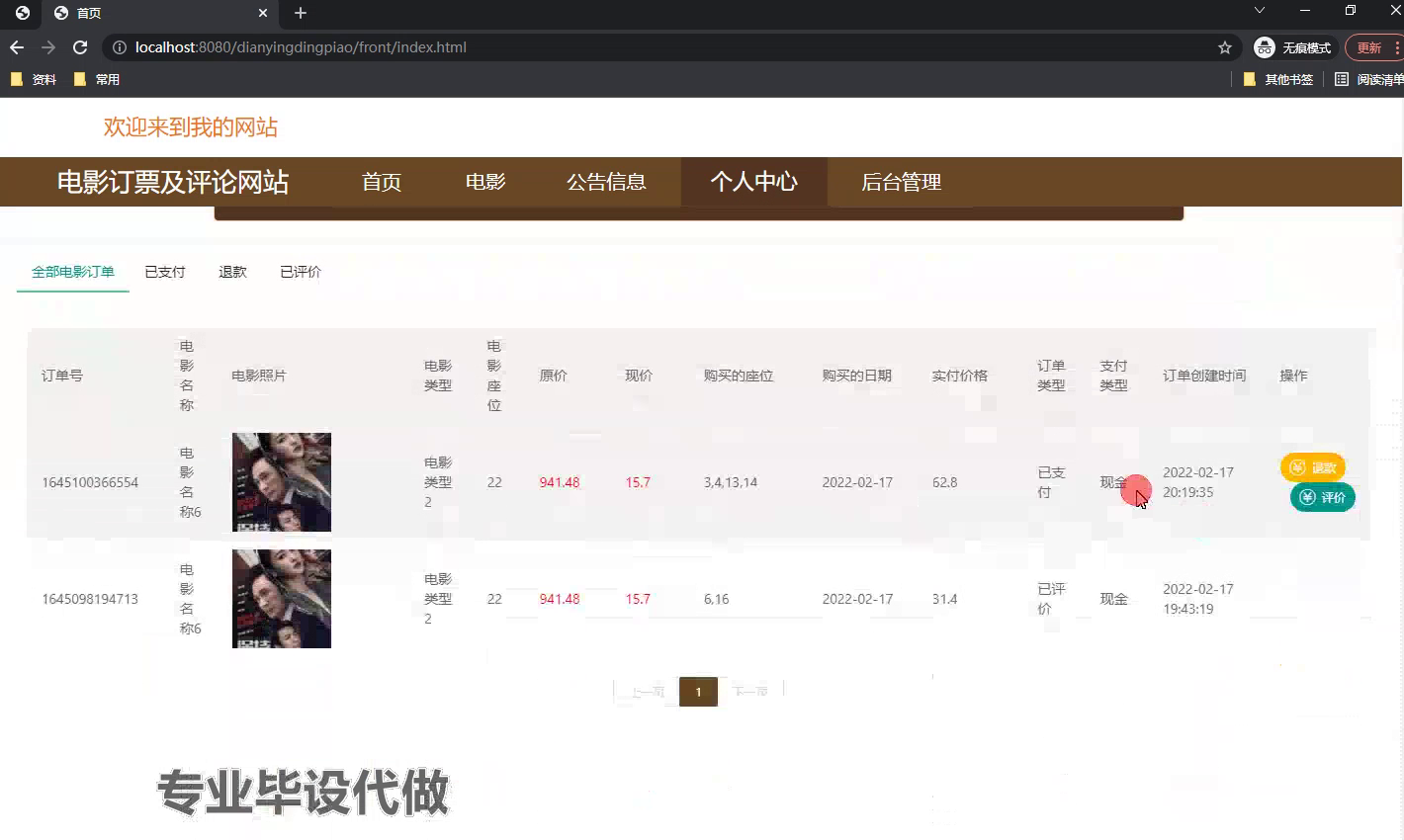Bookmark this page with the star icon

[1225, 47]
